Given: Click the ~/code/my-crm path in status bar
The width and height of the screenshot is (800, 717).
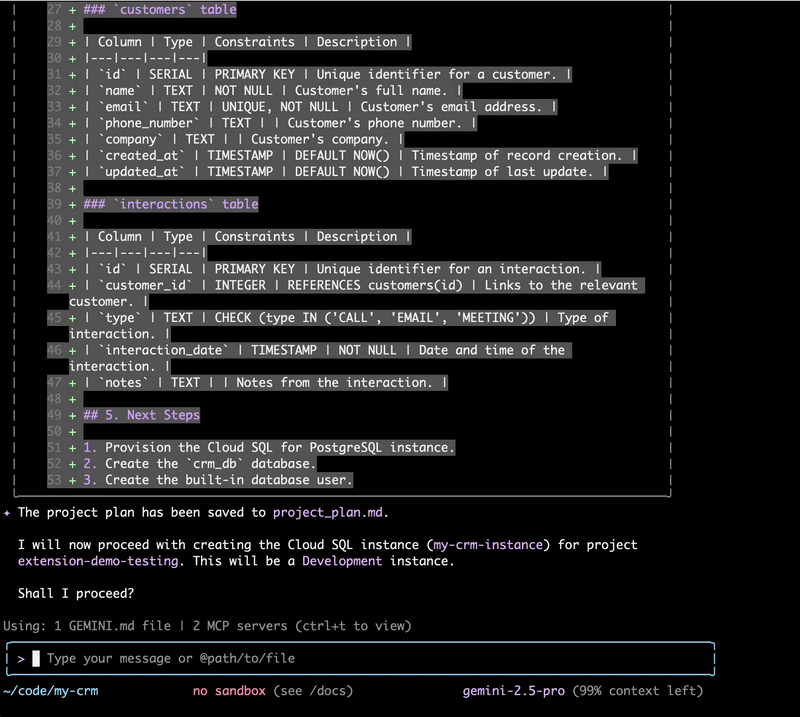Looking at the screenshot, I should (51, 691).
